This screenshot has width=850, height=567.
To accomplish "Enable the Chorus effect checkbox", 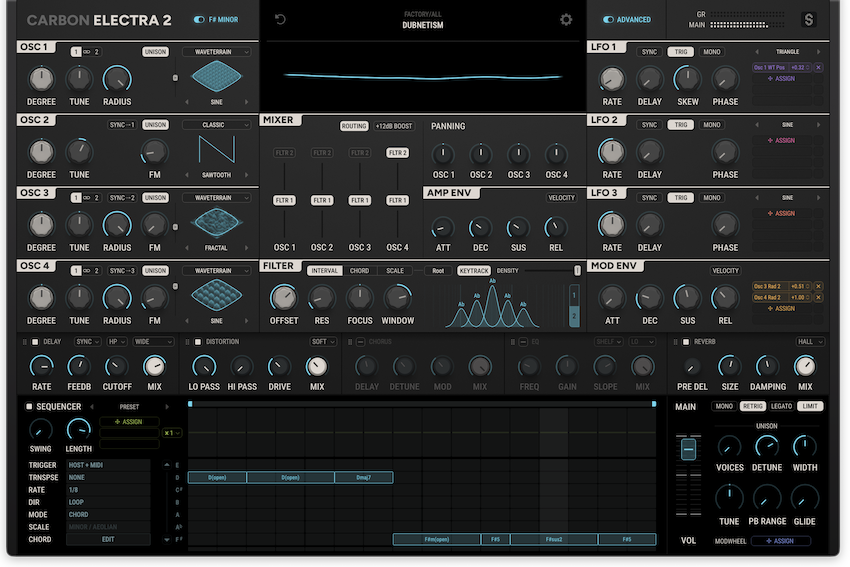I will point(360,342).
